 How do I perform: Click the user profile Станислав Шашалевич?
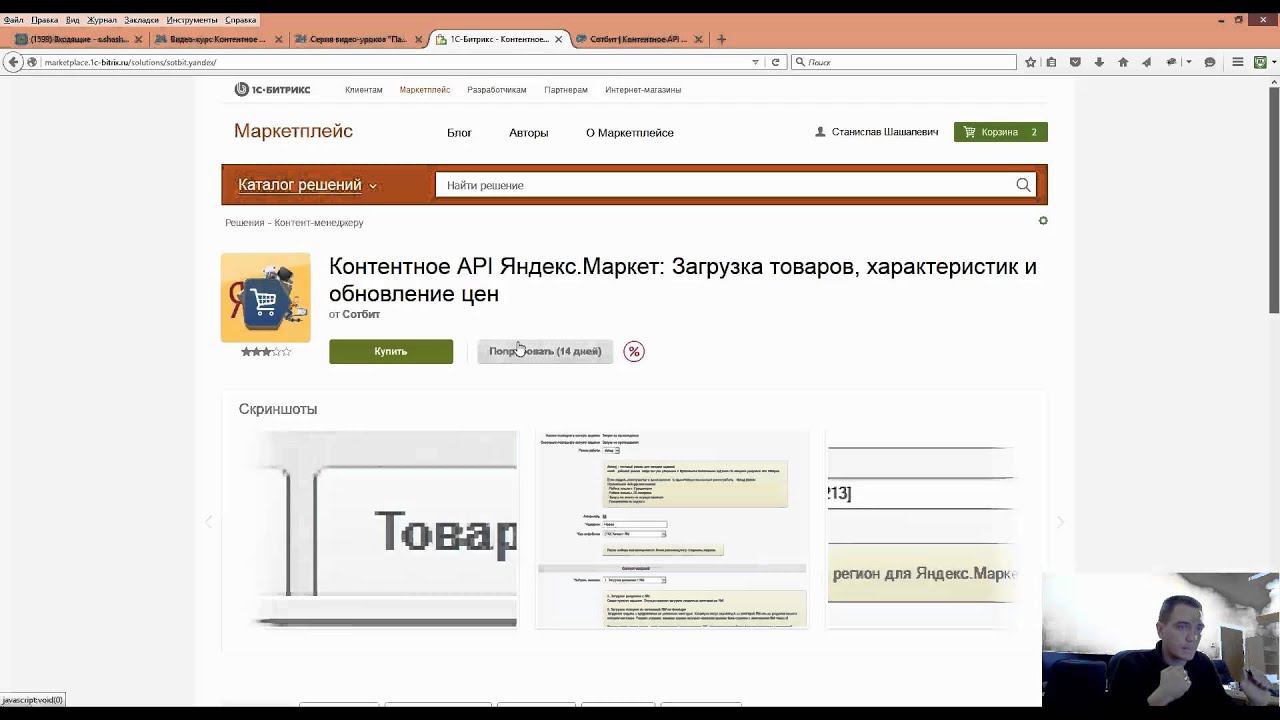point(877,132)
